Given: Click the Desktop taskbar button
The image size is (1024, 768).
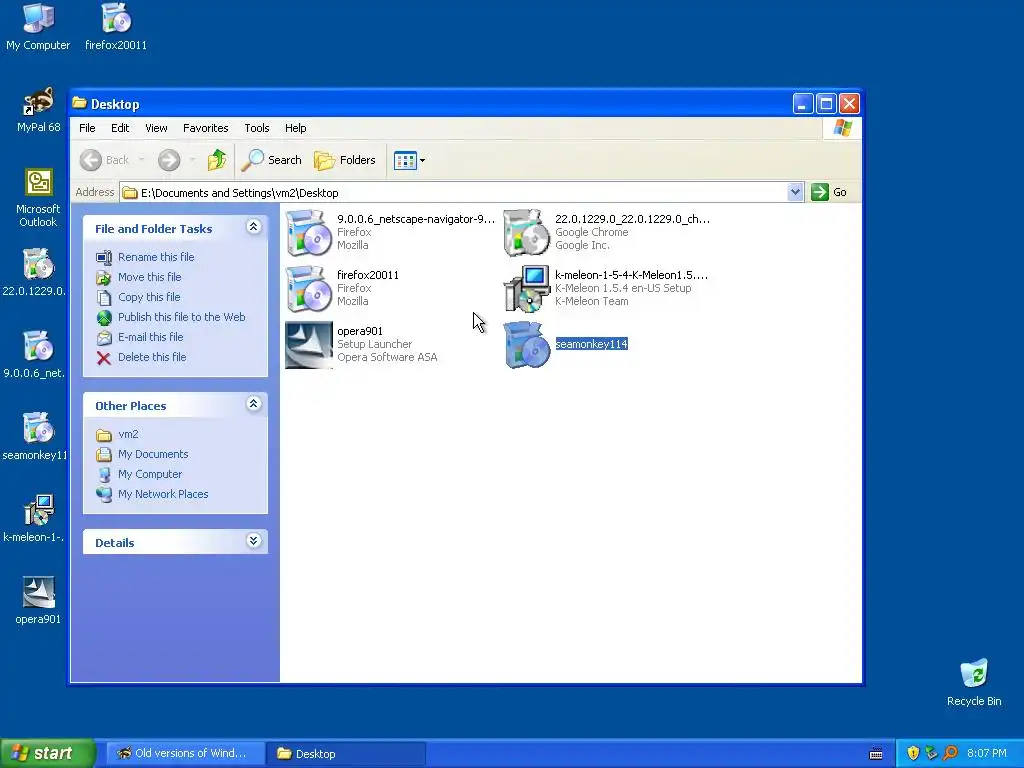Looking at the screenshot, I should (346, 754).
